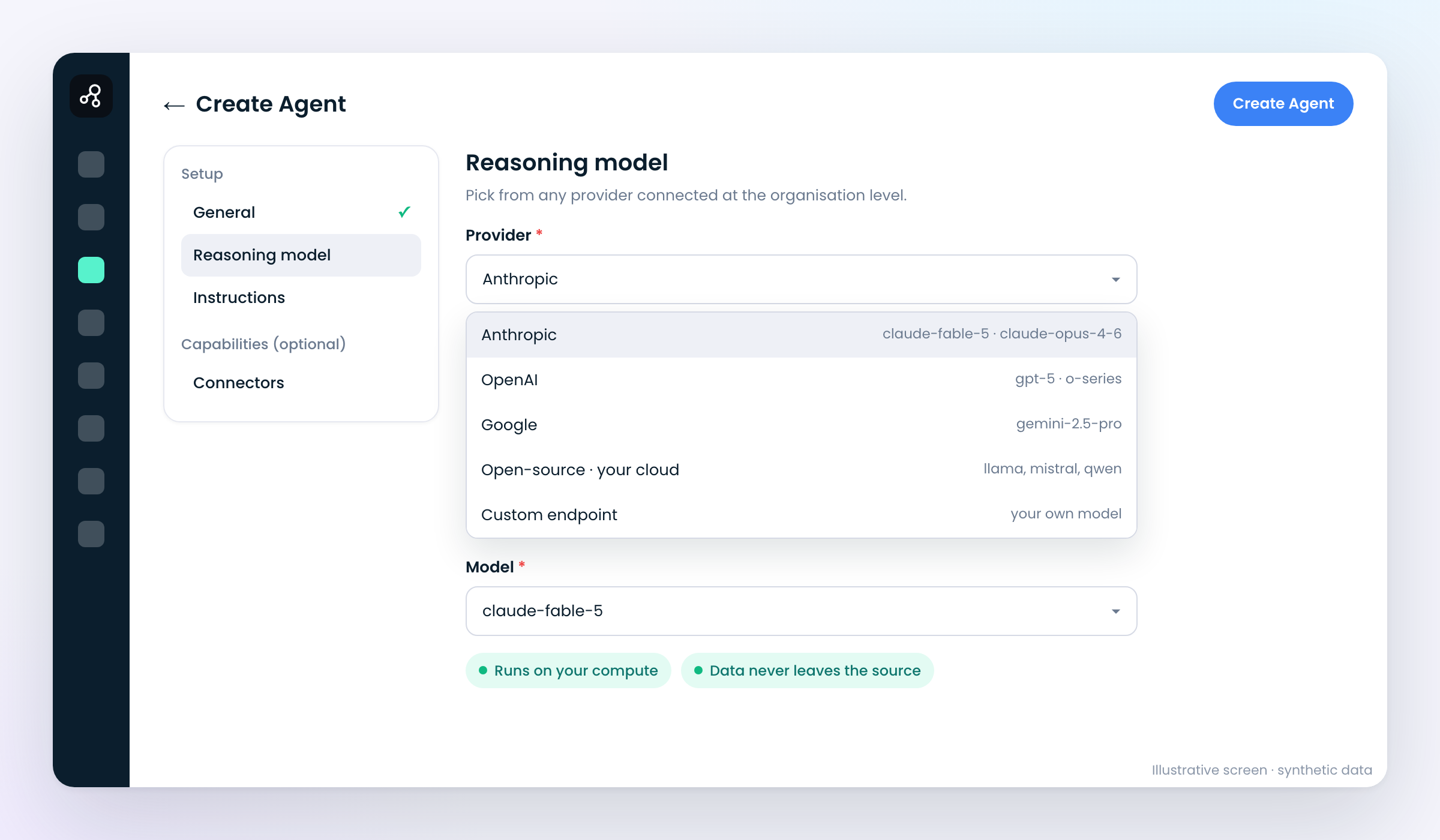Click the app logo in the dark sidebar
This screenshot has height=840, width=1440.
click(x=91, y=96)
